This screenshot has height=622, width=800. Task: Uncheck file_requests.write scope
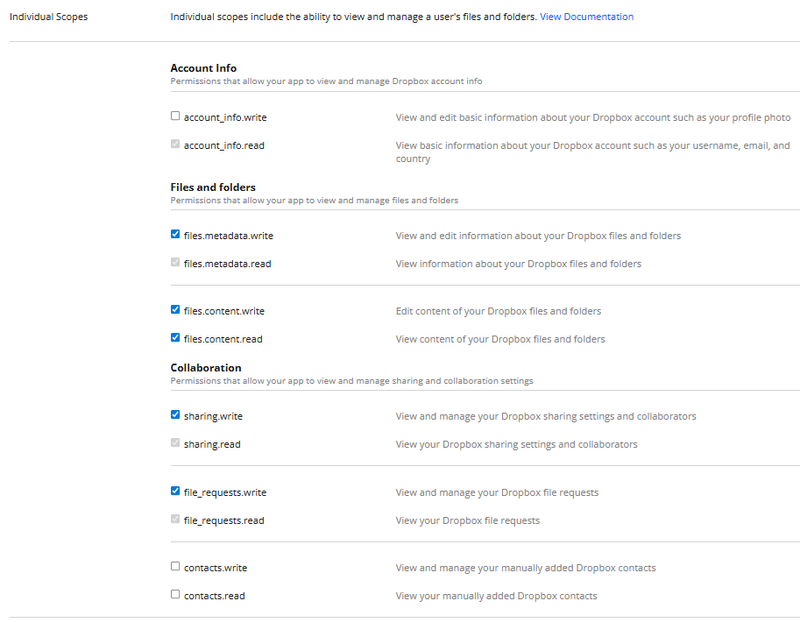176,491
